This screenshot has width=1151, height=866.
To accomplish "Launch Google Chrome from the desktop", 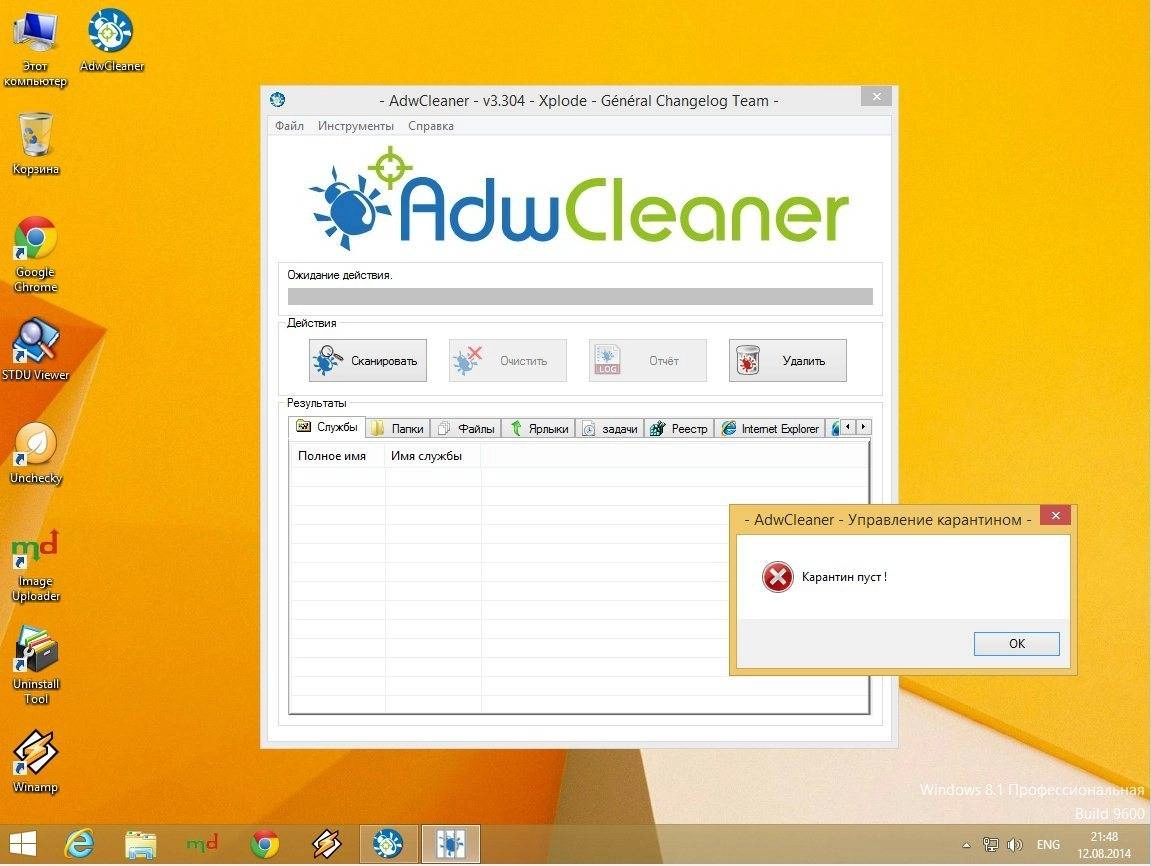I will pos(35,255).
